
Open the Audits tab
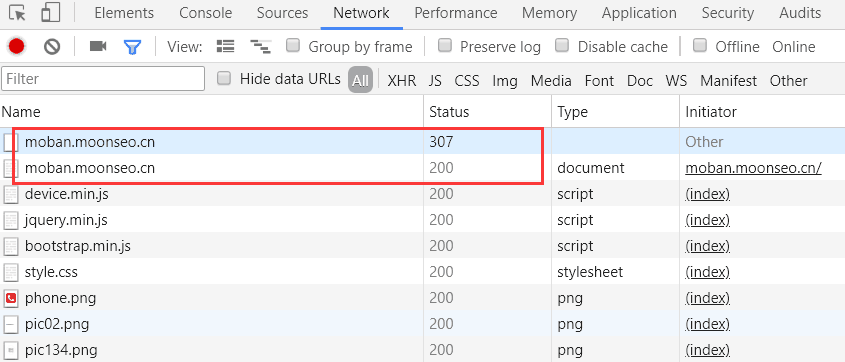[800, 13]
